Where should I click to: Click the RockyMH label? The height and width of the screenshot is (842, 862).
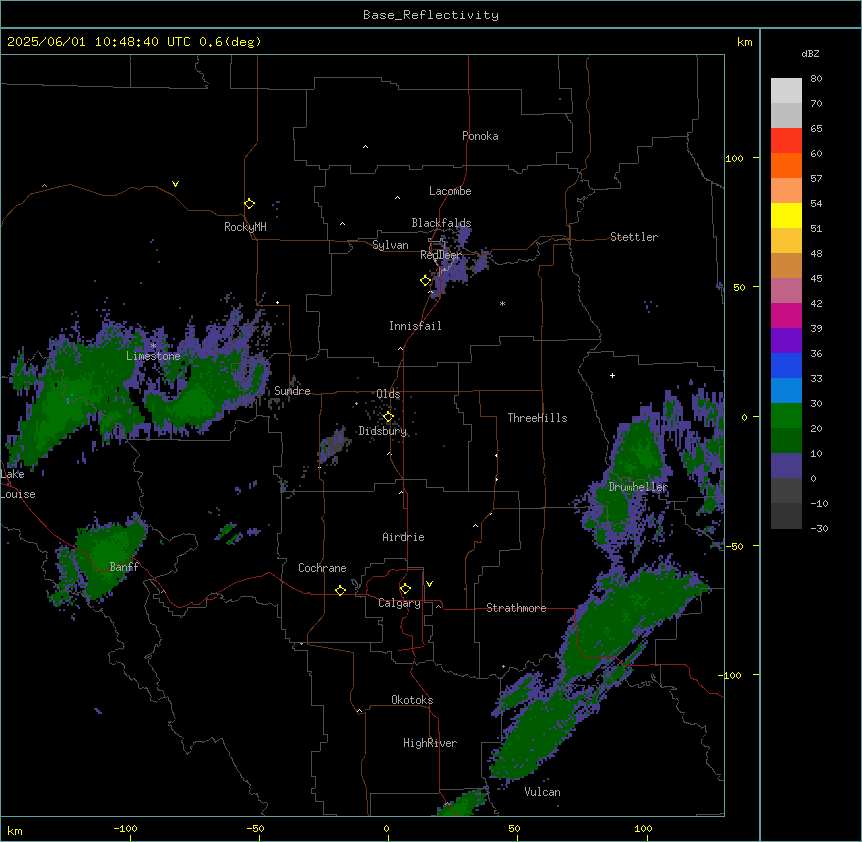245,227
